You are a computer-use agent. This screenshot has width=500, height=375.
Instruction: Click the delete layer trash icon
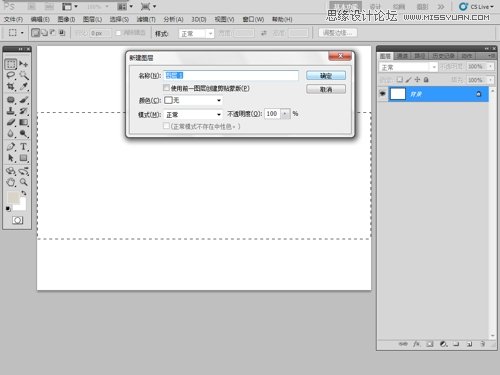point(483,344)
